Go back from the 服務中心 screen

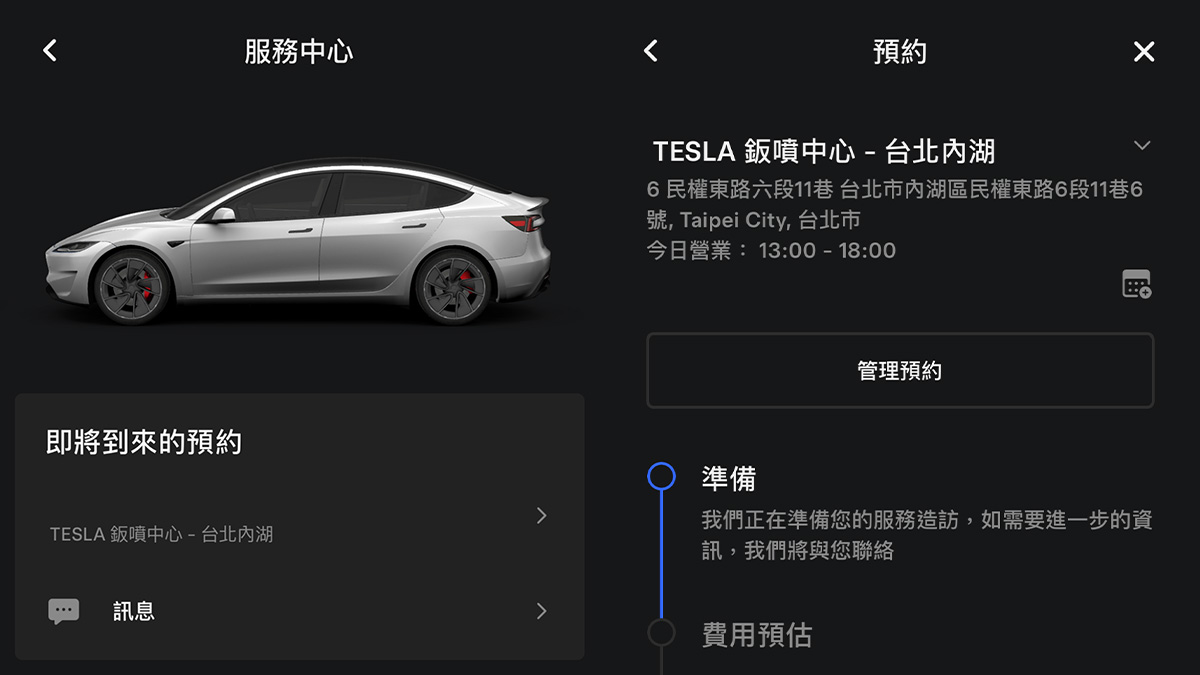point(50,51)
